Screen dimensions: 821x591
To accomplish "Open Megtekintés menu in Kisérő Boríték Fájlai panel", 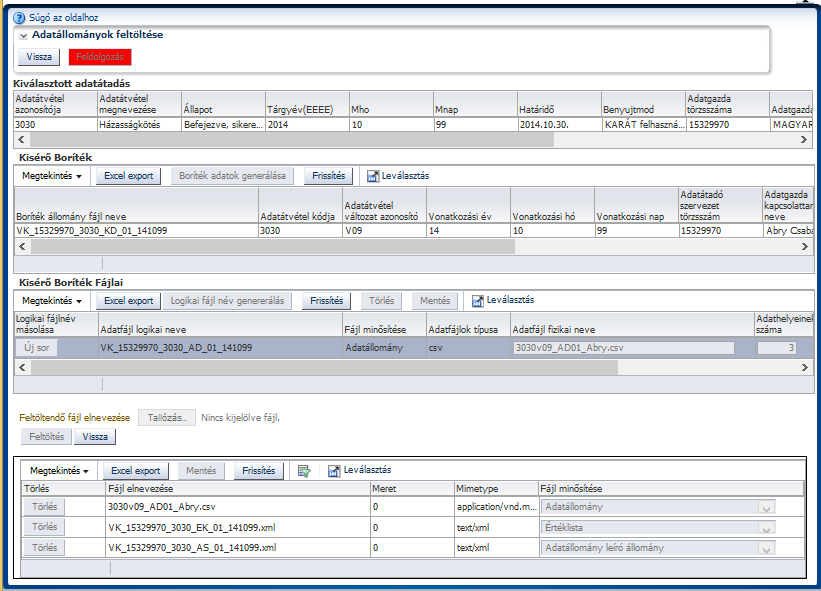I will coord(51,300).
